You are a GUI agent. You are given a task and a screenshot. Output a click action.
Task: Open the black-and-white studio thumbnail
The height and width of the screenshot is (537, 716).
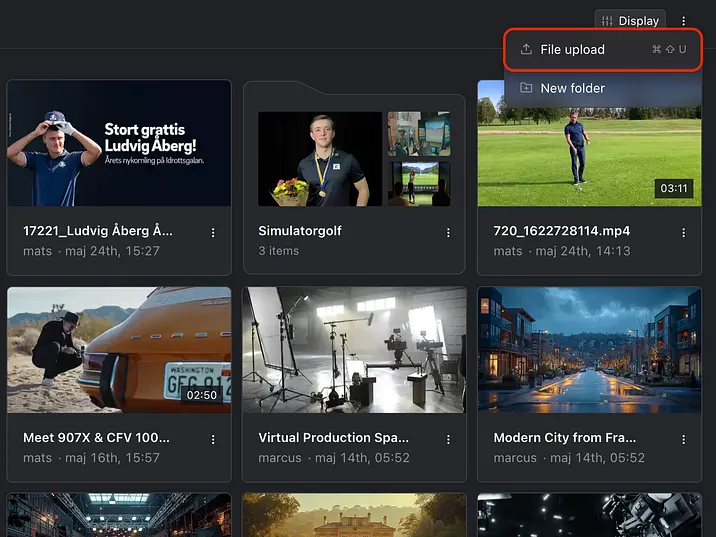pos(354,350)
